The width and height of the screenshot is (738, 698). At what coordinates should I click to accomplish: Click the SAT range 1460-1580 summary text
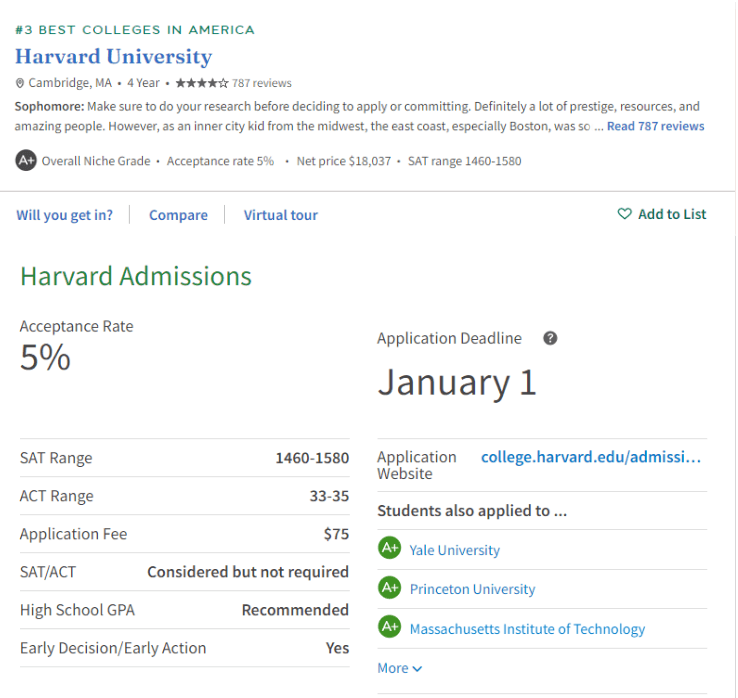(x=465, y=161)
